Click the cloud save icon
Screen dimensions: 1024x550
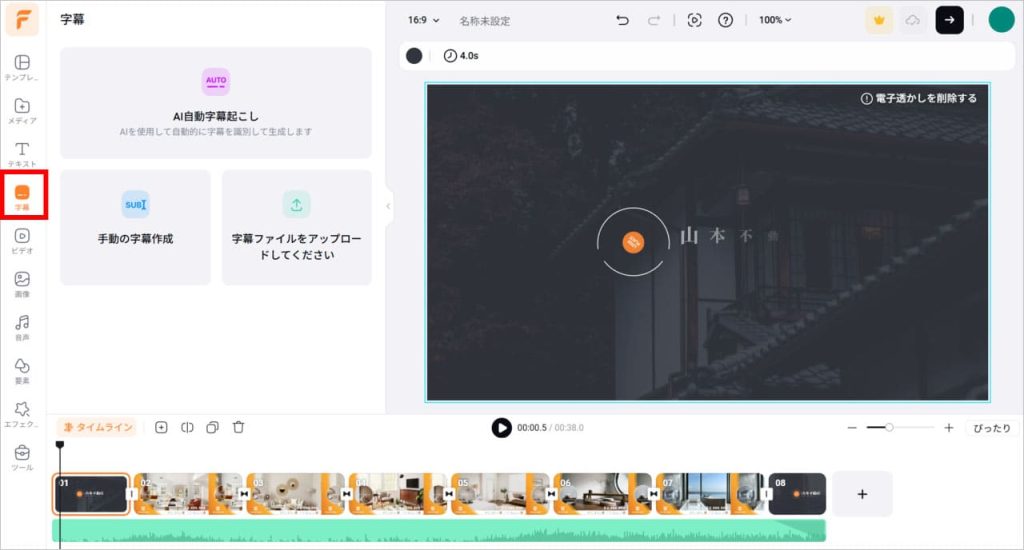(912, 20)
